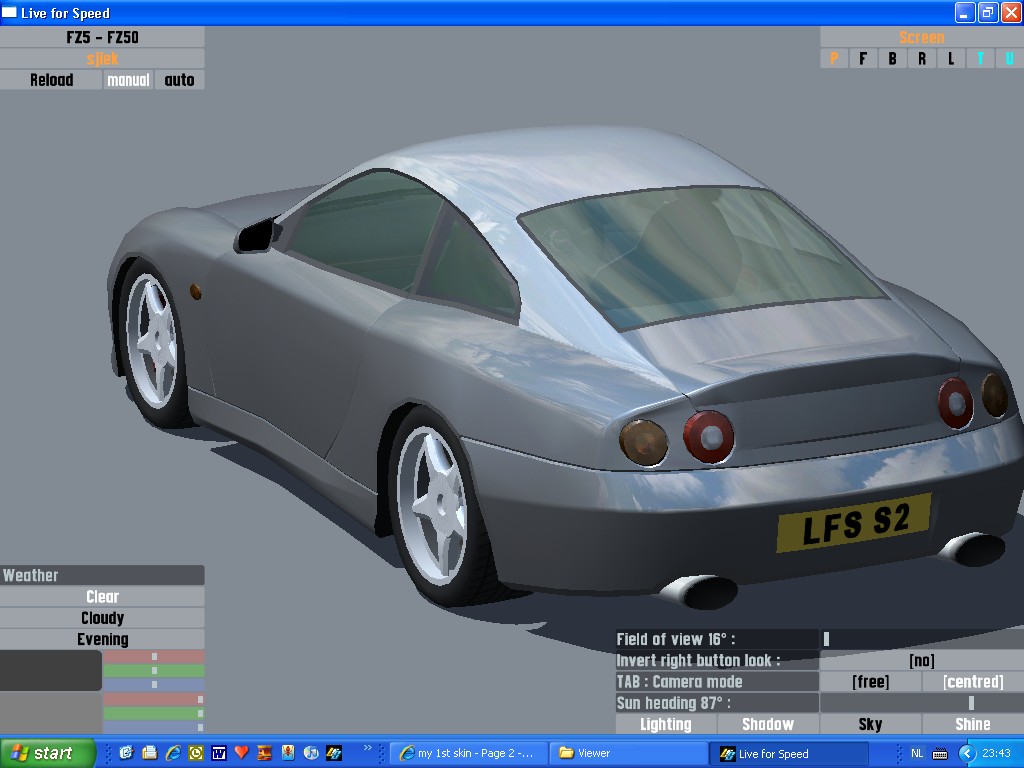The image size is (1024, 768).
Task: Click the orange Screen header label
Action: click(x=921, y=37)
